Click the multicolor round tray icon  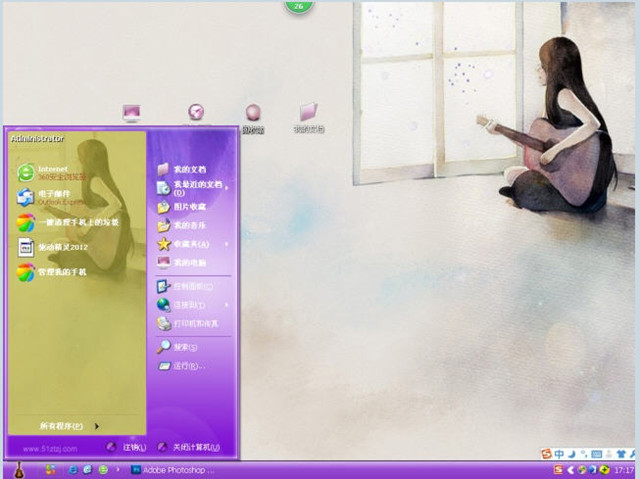coord(582,470)
